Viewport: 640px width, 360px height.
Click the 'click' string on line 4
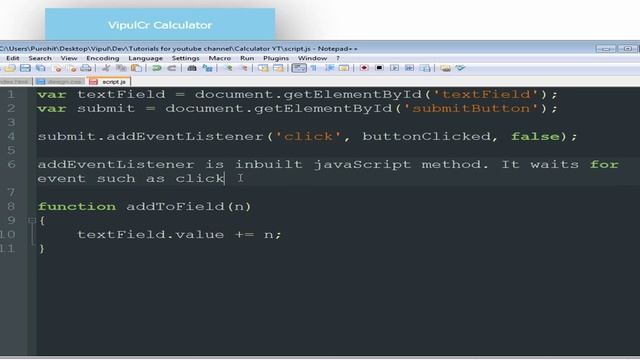pos(308,136)
